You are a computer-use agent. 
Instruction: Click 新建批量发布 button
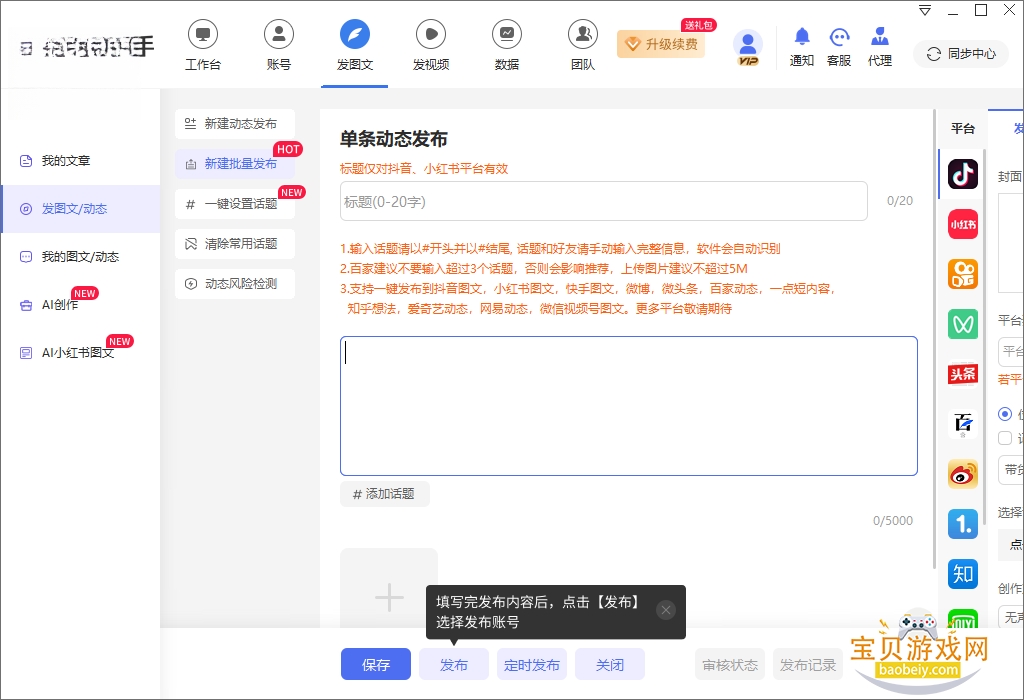pyautogui.click(x=235, y=164)
